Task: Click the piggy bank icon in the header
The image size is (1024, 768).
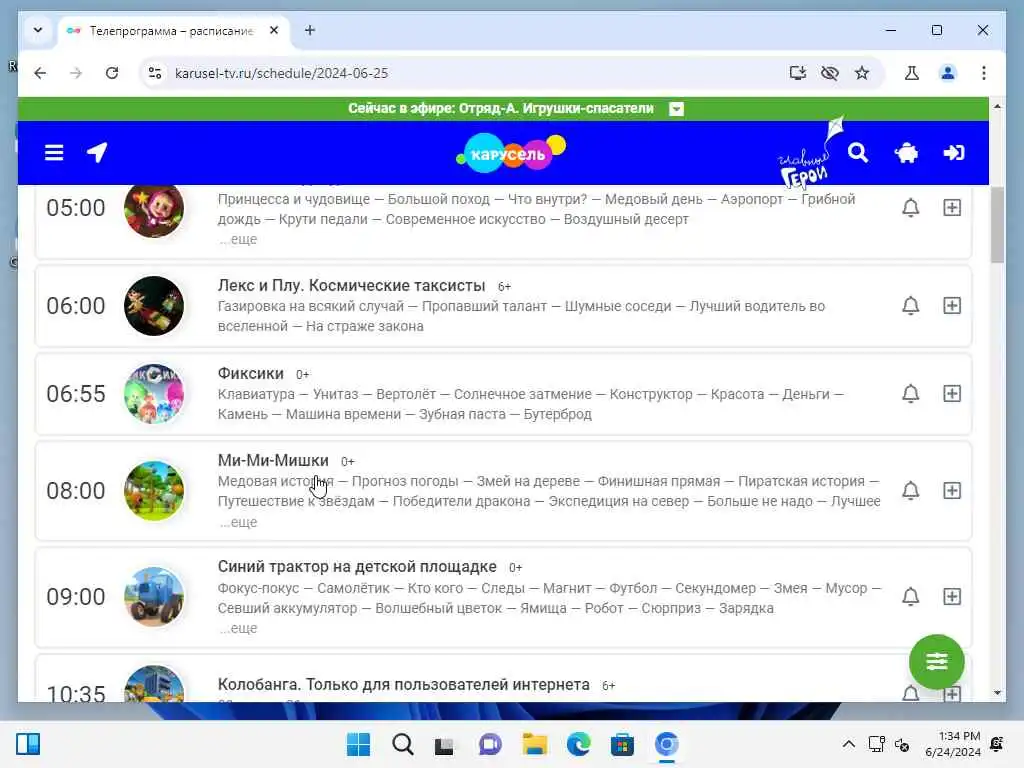Action: coord(906,153)
